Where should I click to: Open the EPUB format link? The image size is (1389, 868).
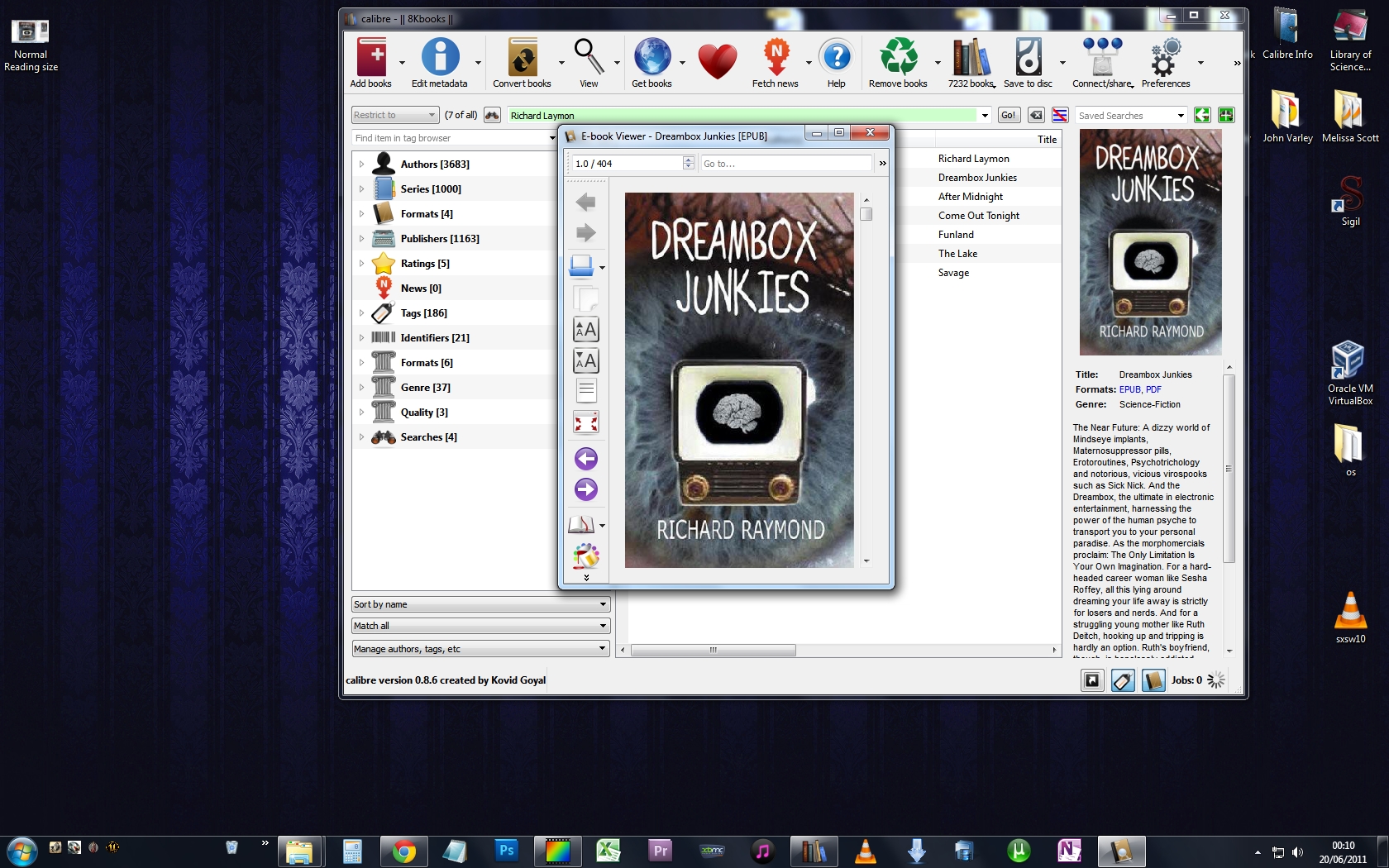(1129, 389)
